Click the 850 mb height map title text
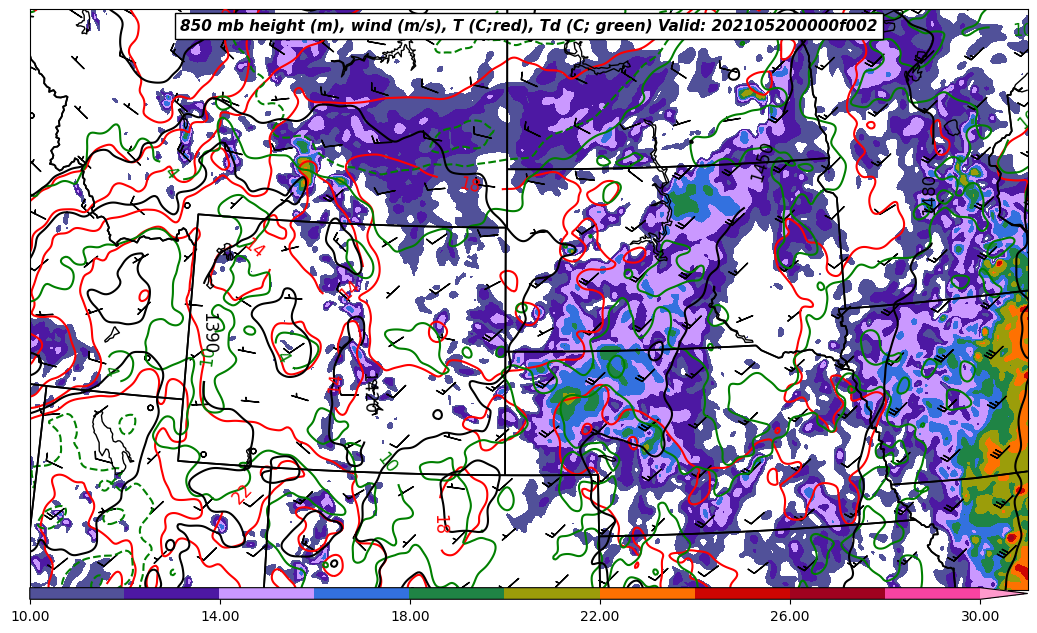The width and height of the screenshot is (1037, 633). pyautogui.click(x=528, y=26)
